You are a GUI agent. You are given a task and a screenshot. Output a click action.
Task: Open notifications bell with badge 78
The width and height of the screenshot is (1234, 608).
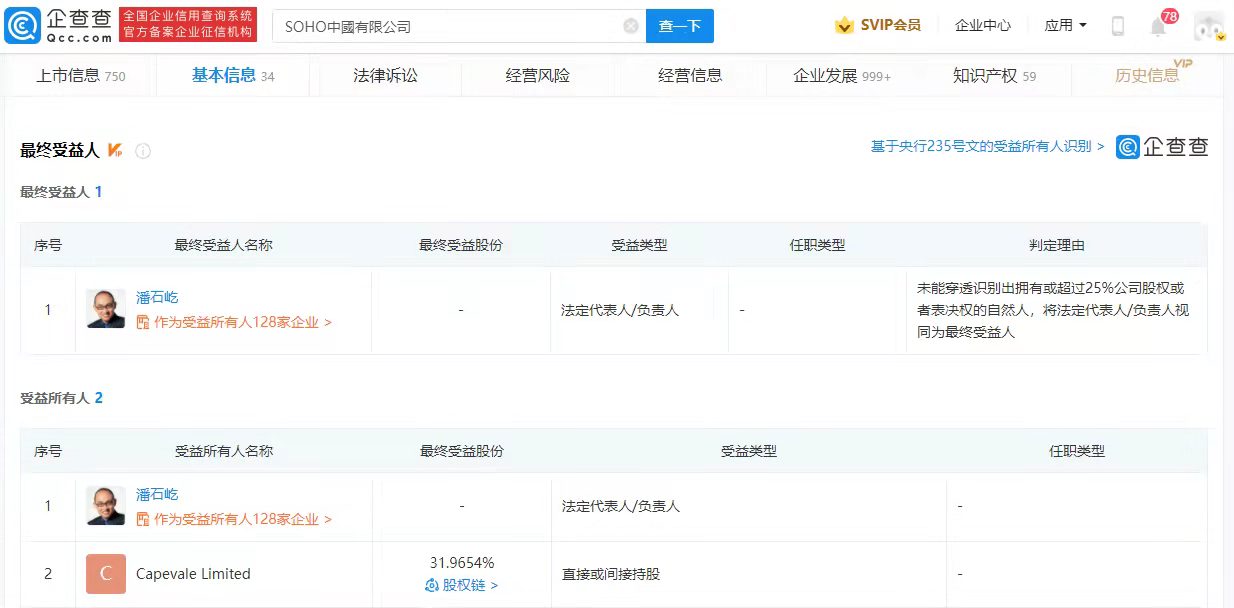click(1158, 27)
